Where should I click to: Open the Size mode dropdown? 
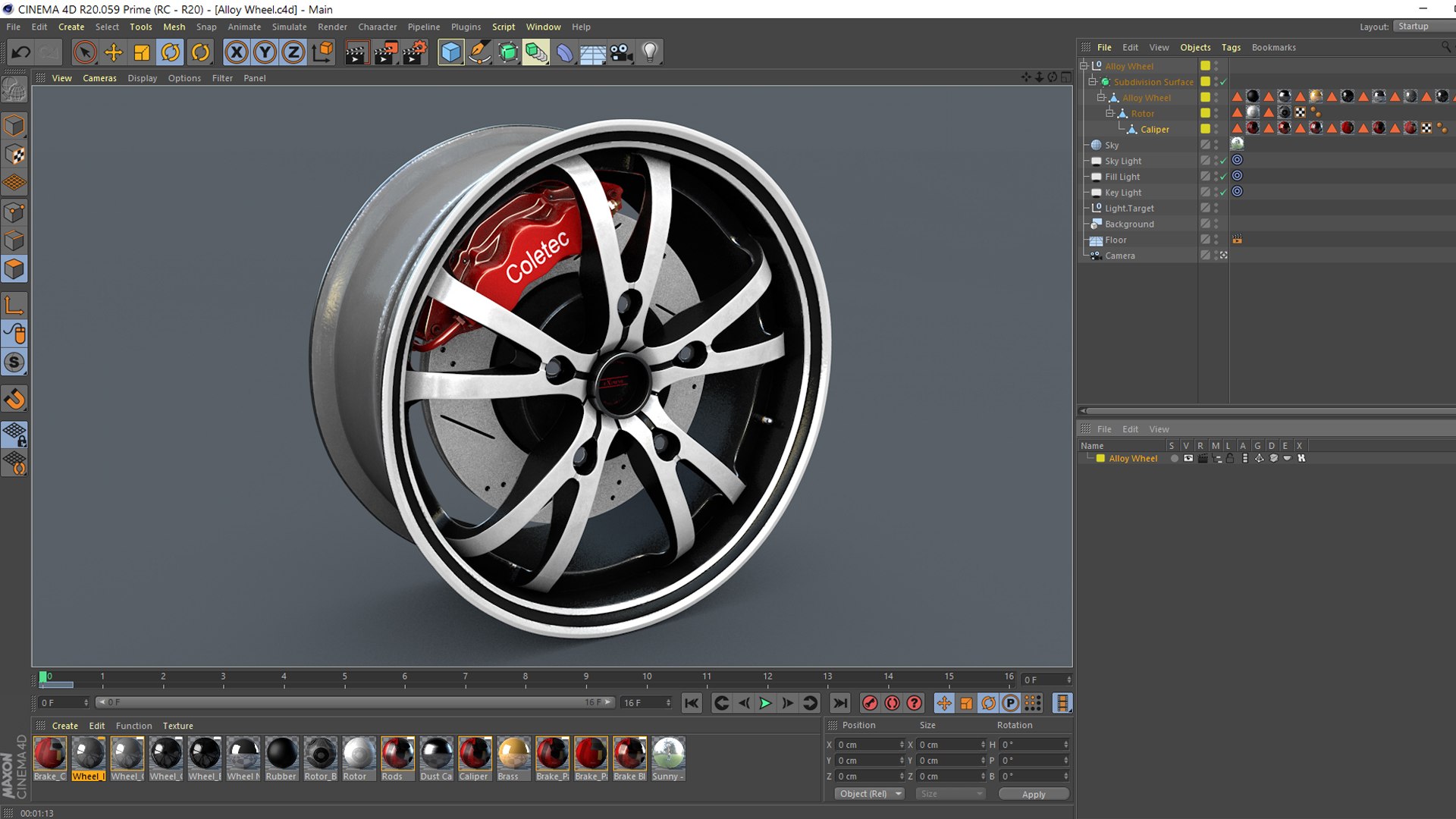pos(951,794)
